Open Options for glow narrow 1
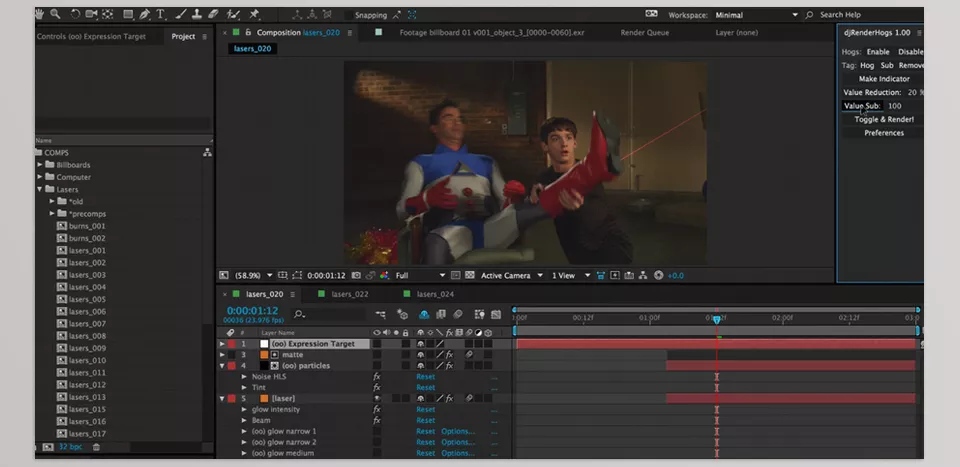This screenshot has width=960, height=467. [457, 432]
